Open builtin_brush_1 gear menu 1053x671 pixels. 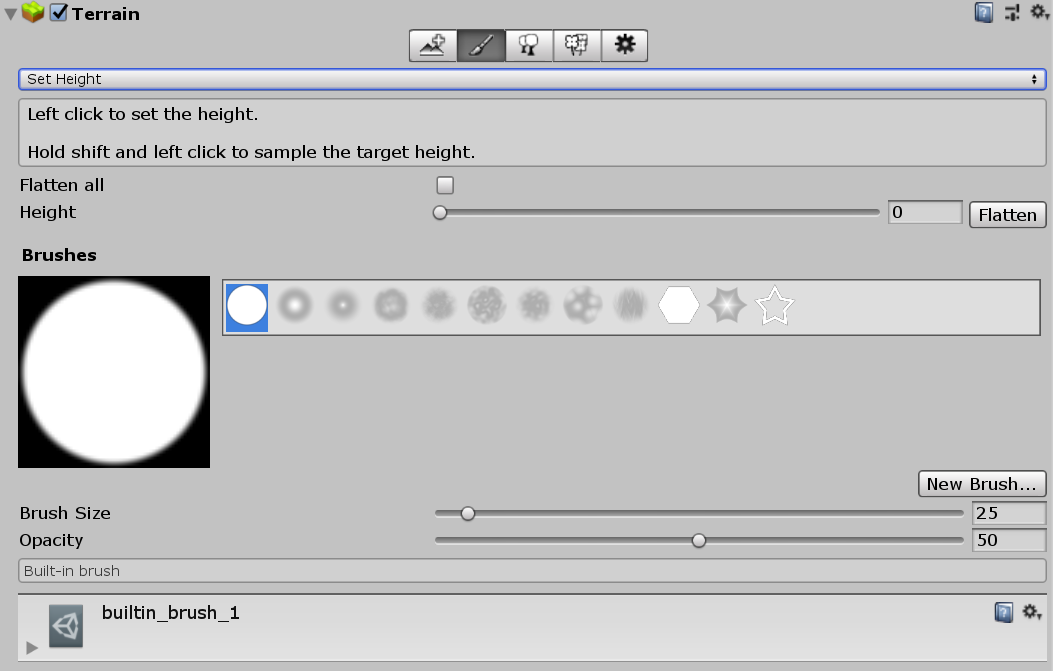click(x=1032, y=612)
